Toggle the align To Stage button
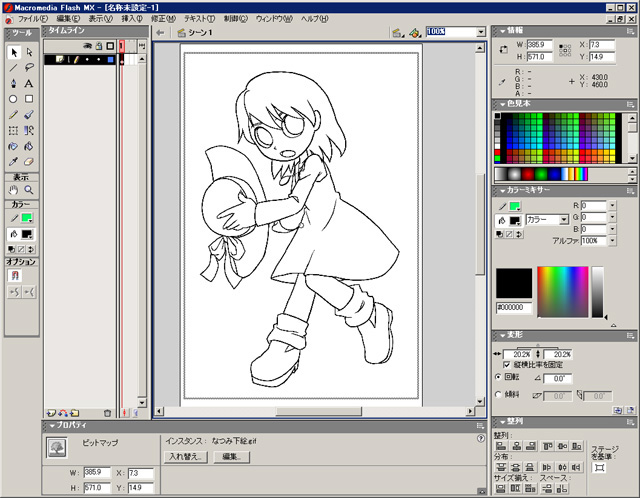Image resolution: width=640 pixels, height=498 pixels. click(x=599, y=468)
